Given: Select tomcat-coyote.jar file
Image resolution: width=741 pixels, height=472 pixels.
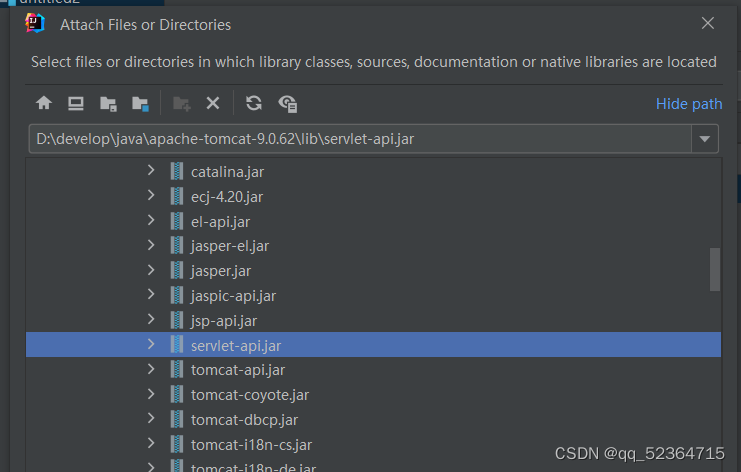Looking at the screenshot, I should [x=250, y=395].
